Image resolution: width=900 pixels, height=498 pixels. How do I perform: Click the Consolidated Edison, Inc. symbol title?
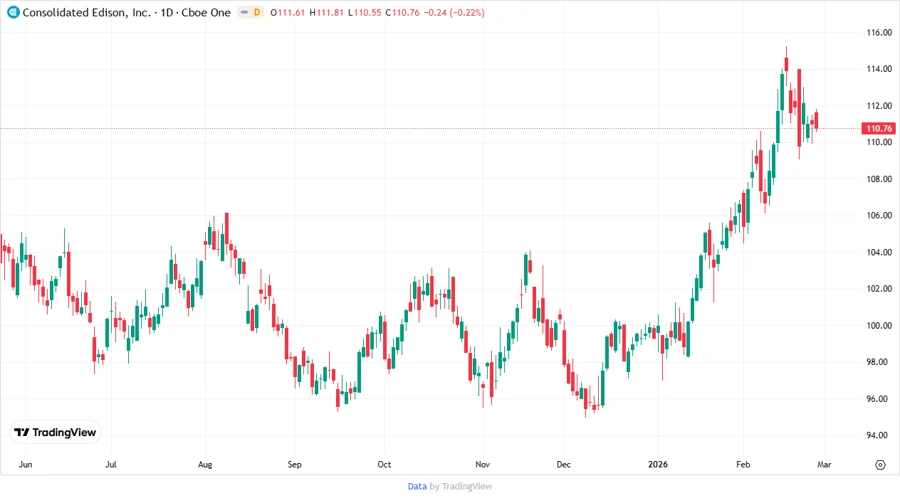pyautogui.click(x=87, y=12)
